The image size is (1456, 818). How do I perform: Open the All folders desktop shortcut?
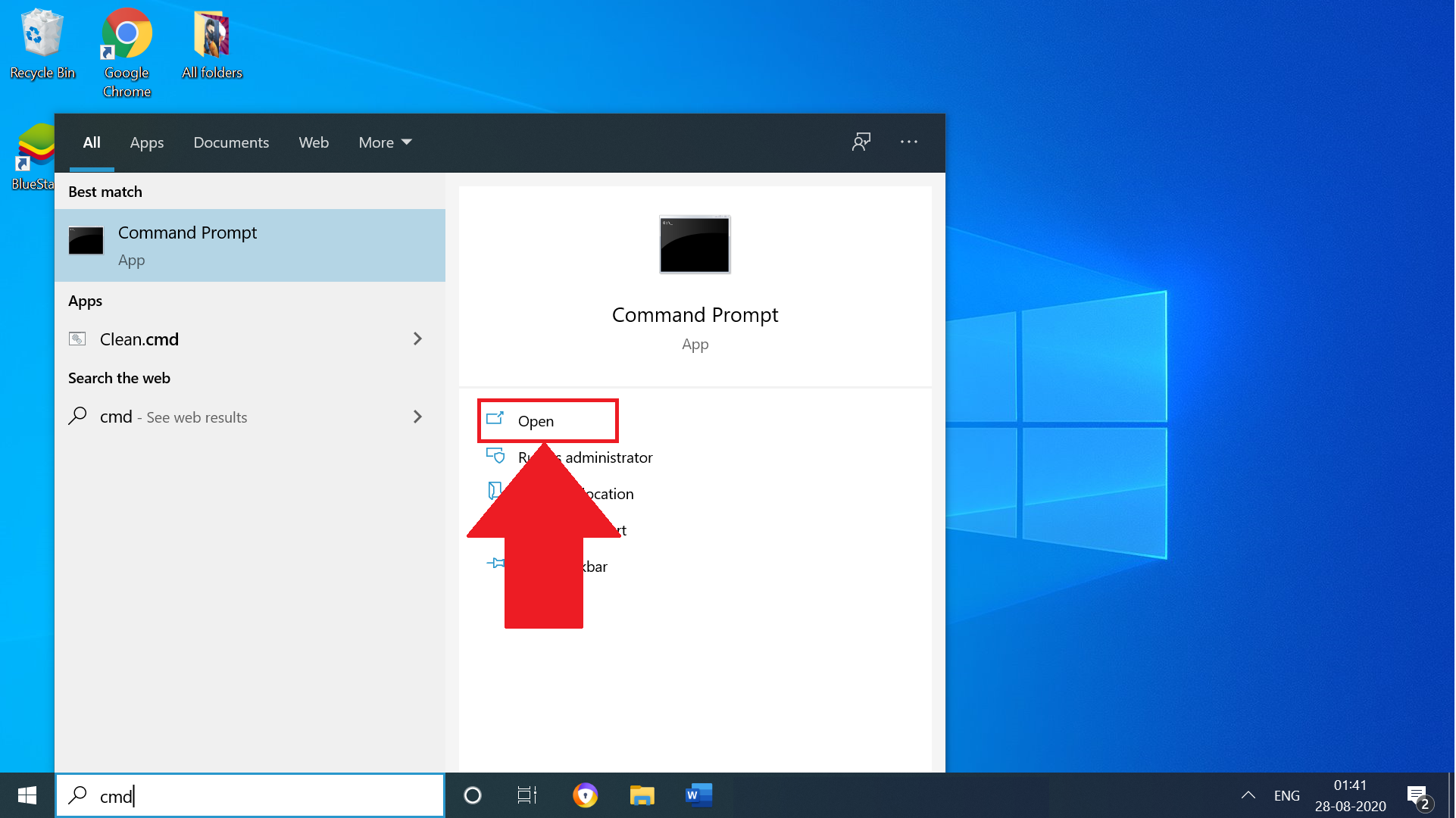click(x=212, y=44)
